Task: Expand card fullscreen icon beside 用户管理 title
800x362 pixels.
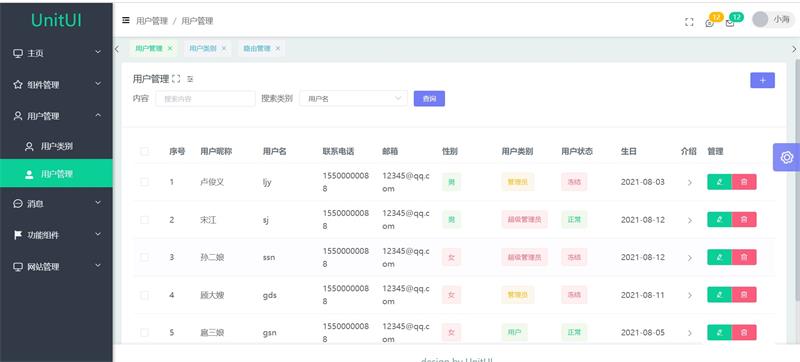Action: 176,79
